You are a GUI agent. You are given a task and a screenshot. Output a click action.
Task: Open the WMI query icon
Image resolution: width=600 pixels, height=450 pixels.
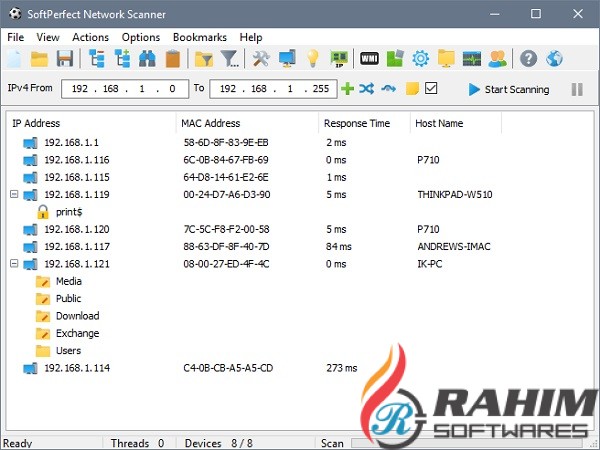point(369,59)
